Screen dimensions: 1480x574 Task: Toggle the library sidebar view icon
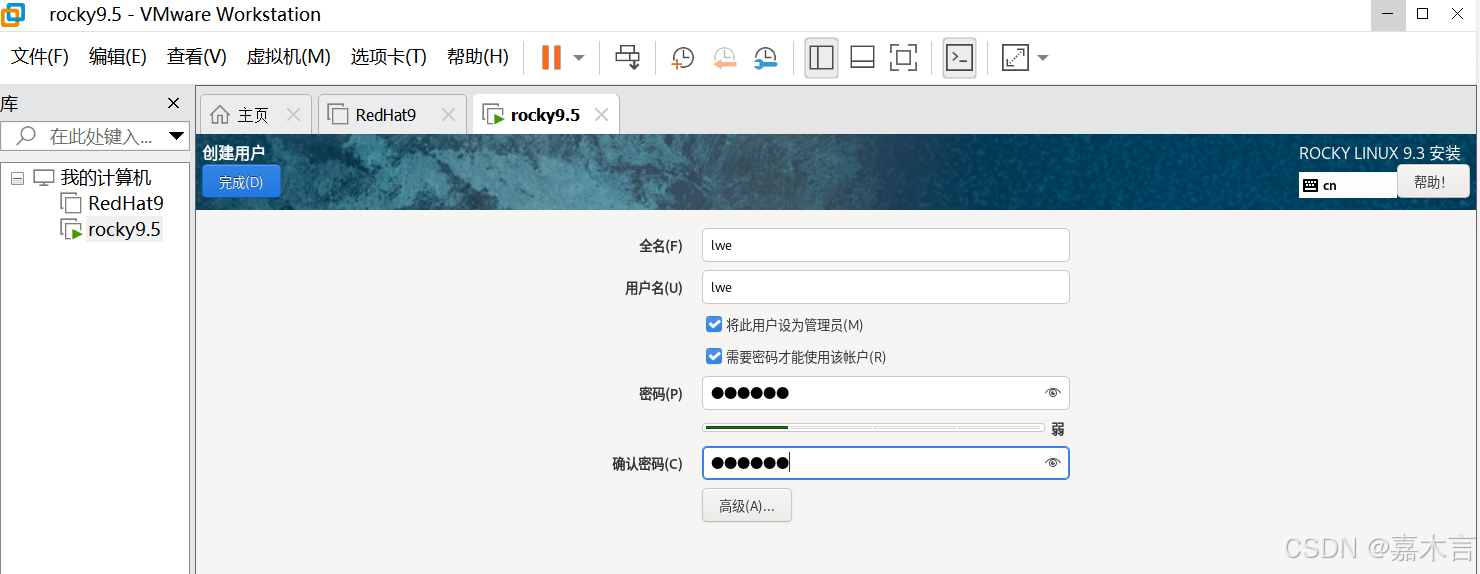[x=821, y=58]
